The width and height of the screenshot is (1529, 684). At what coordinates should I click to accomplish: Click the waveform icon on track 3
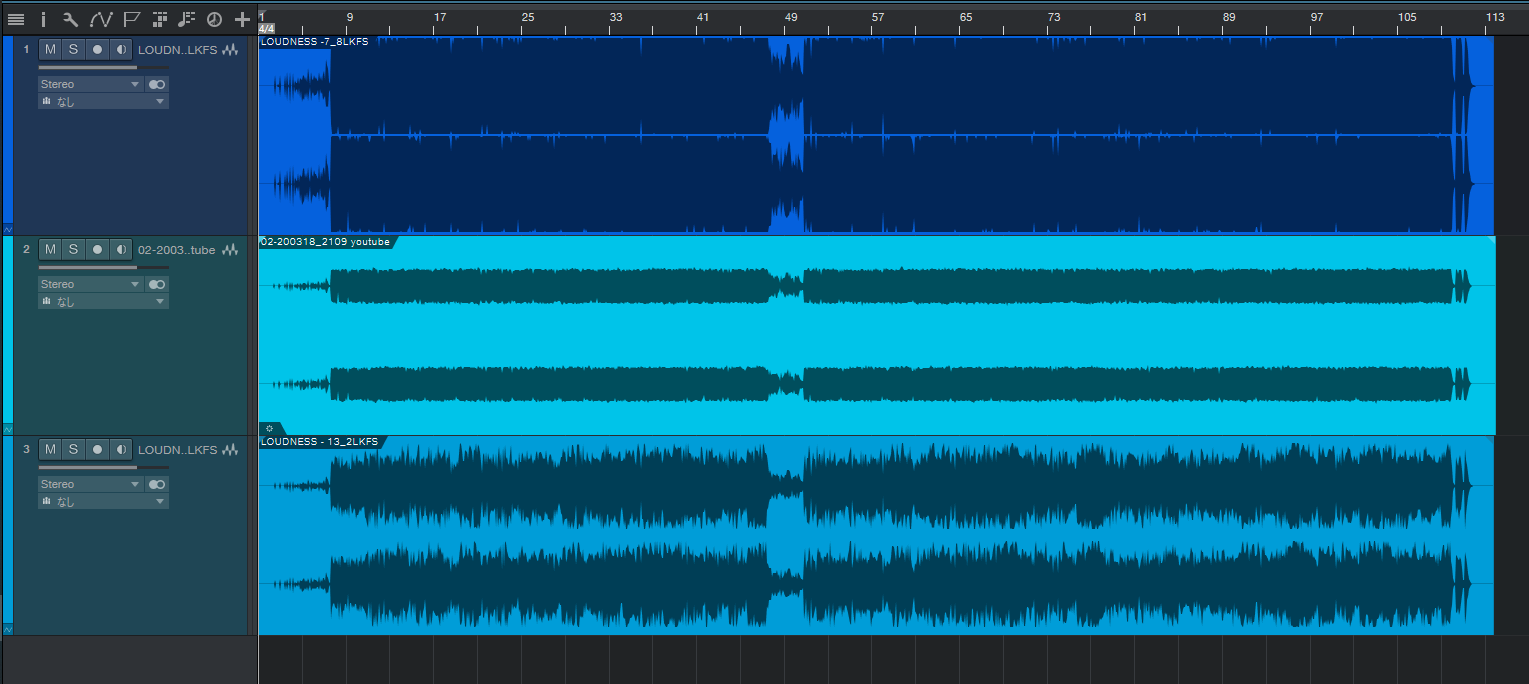[x=231, y=450]
